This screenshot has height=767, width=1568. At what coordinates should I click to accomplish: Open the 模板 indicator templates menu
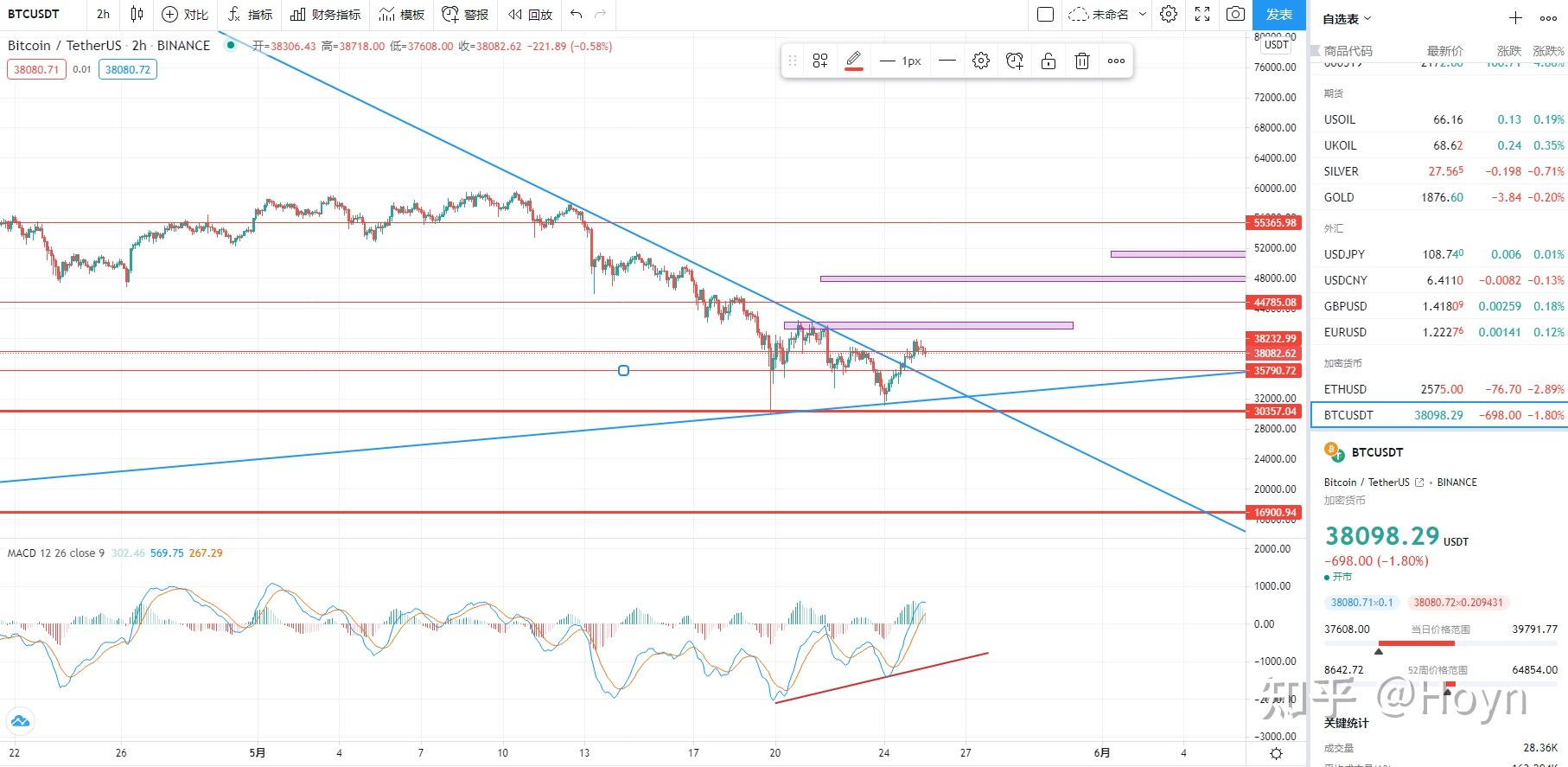tap(402, 14)
